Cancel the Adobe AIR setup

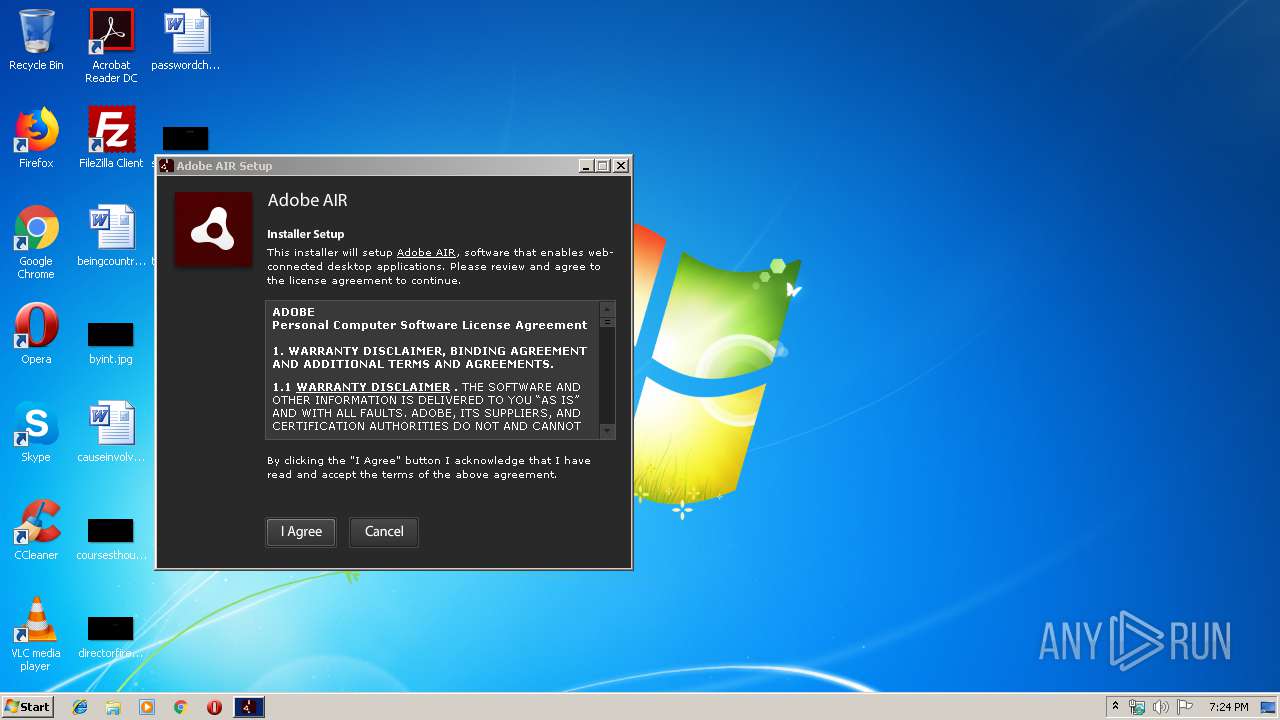coord(384,532)
